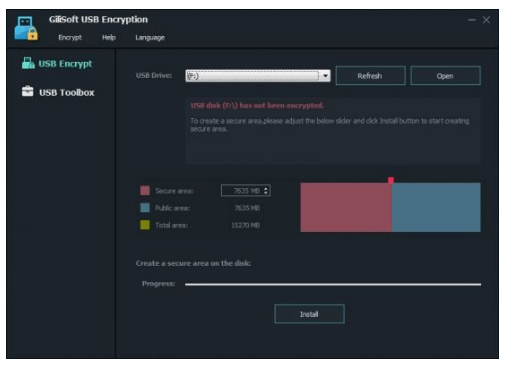Click the USB Encrypt sidebar icon

point(28,63)
